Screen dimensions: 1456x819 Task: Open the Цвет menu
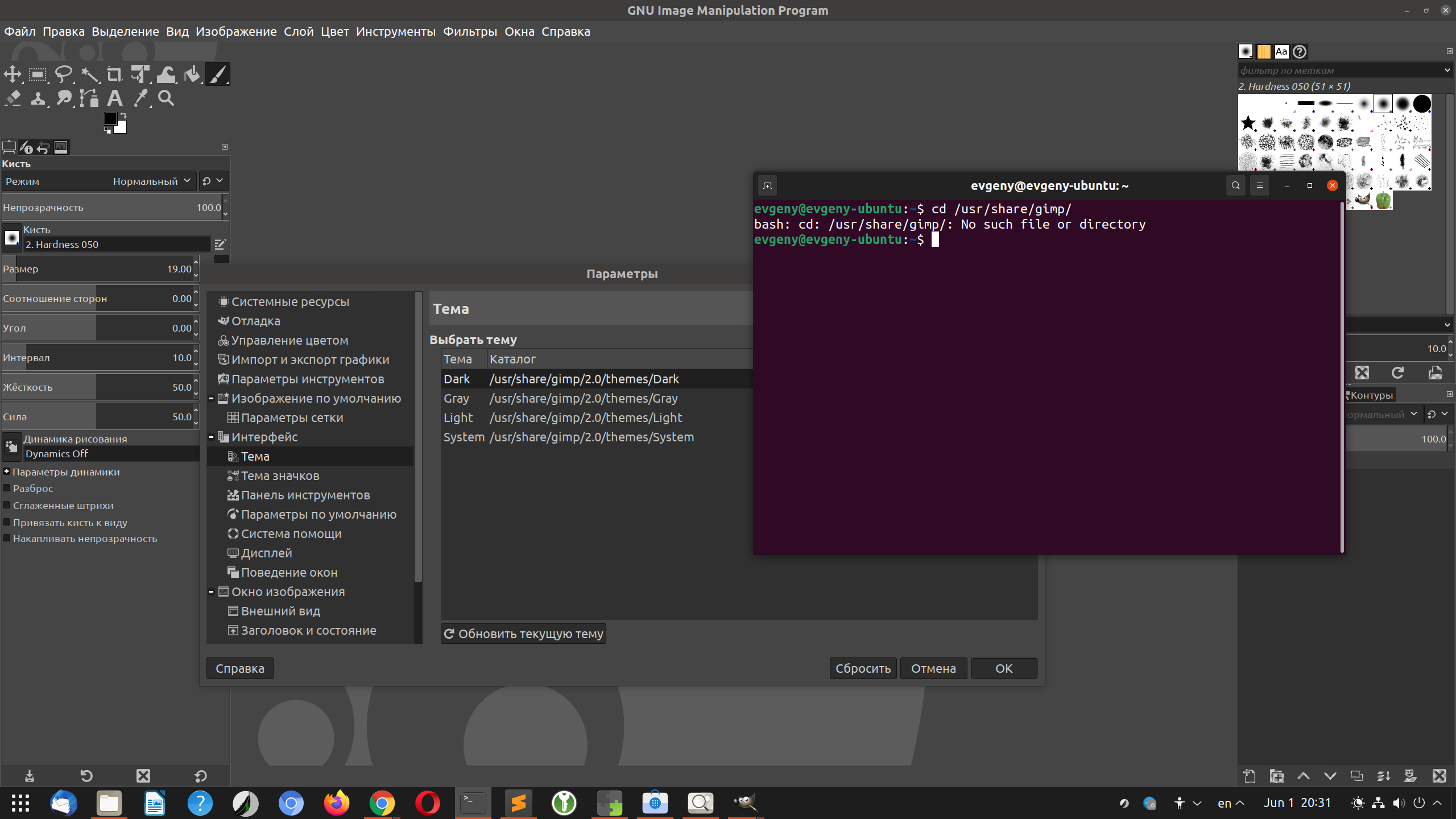coord(334,32)
